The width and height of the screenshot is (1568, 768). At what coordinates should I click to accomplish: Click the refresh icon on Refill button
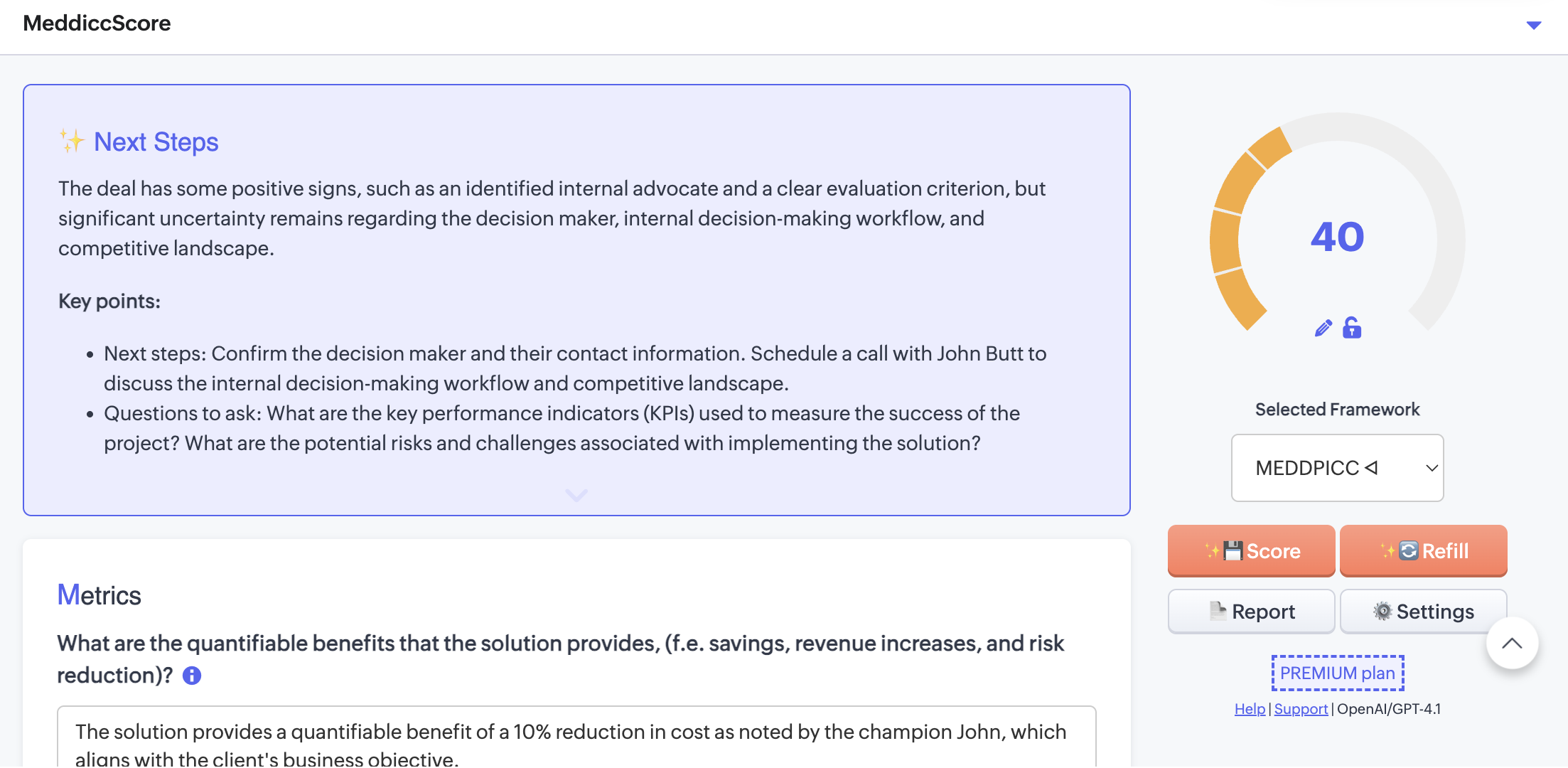click(1408, 550)
